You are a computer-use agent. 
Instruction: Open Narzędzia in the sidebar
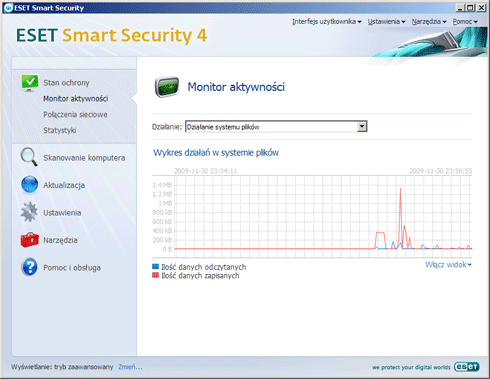(60, 240)
